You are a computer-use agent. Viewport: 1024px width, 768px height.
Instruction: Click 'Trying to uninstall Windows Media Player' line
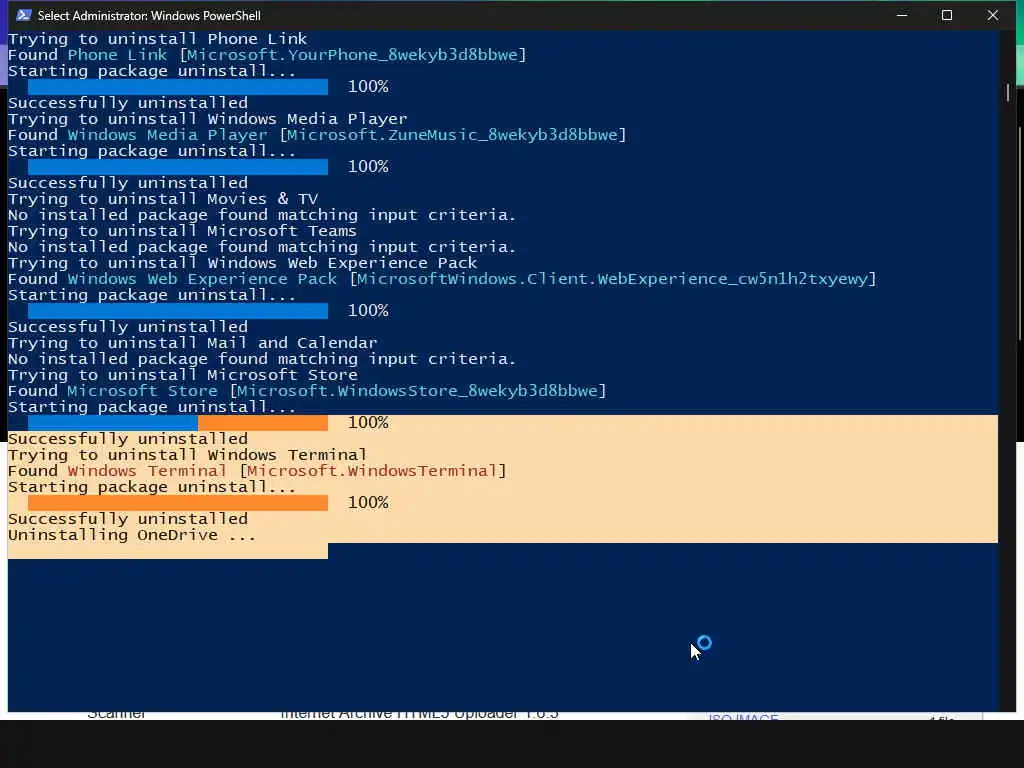208,119
